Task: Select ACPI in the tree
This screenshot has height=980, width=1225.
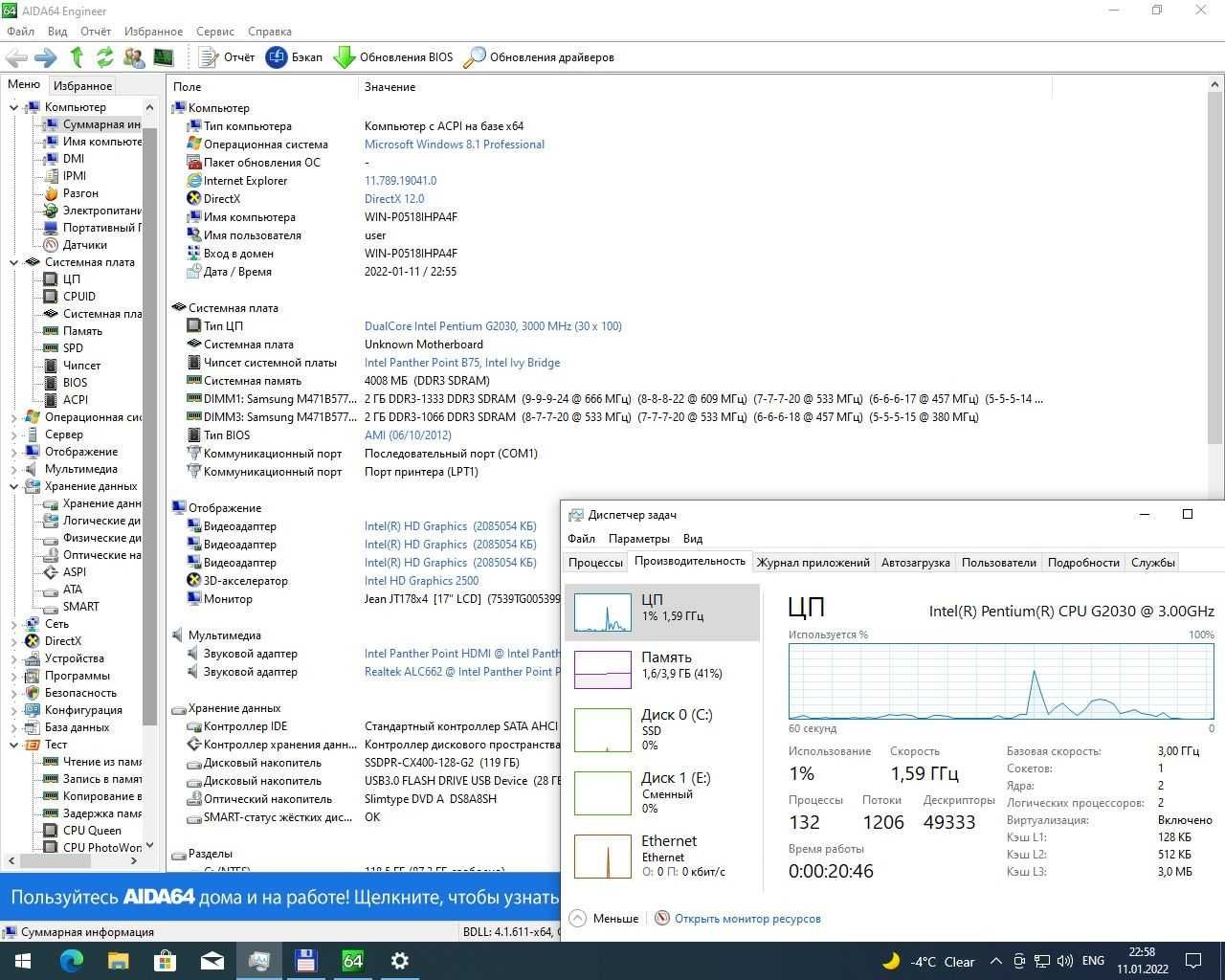Action: point(76,400)
